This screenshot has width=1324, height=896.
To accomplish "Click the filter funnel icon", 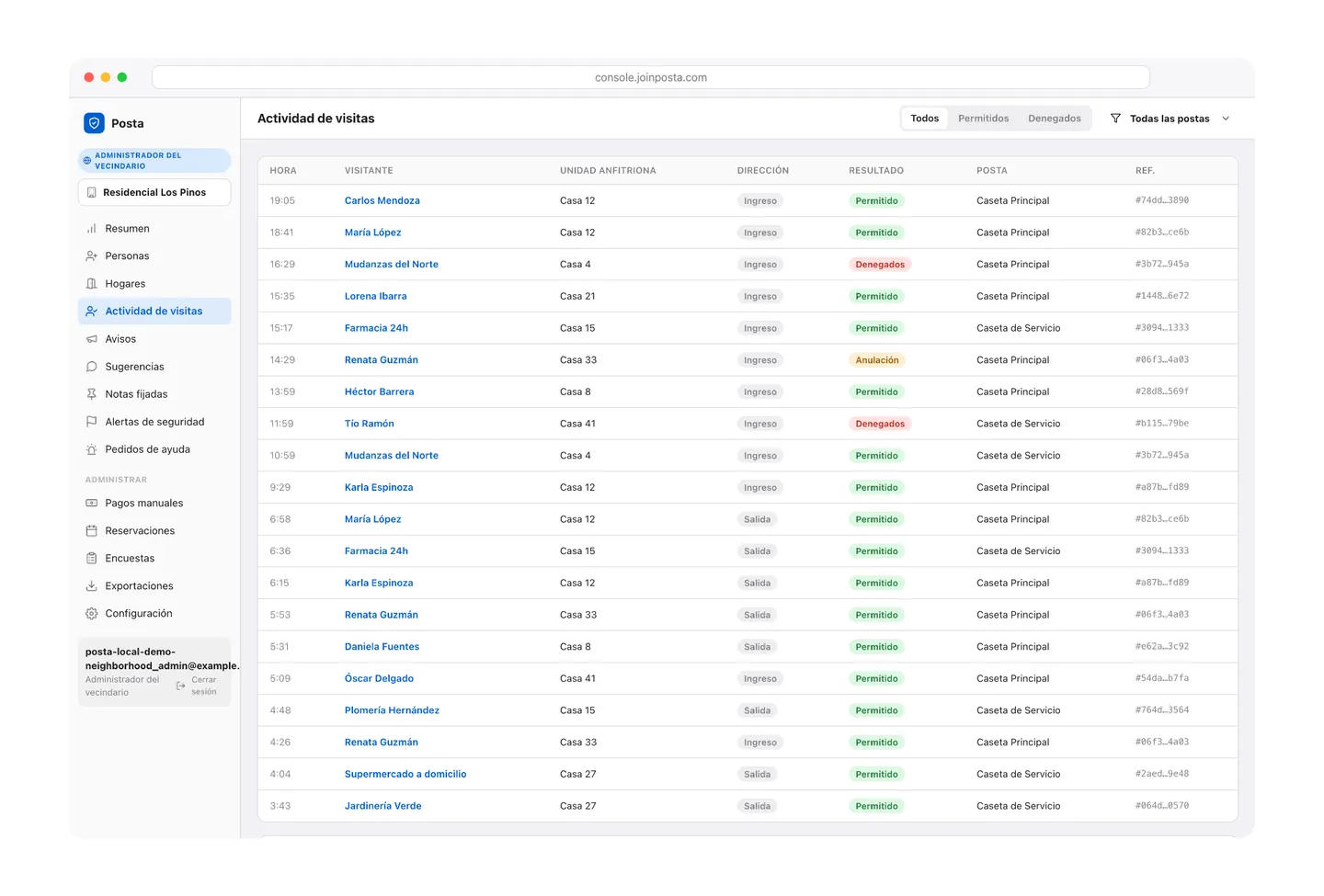I will (x=1115, y=119).
